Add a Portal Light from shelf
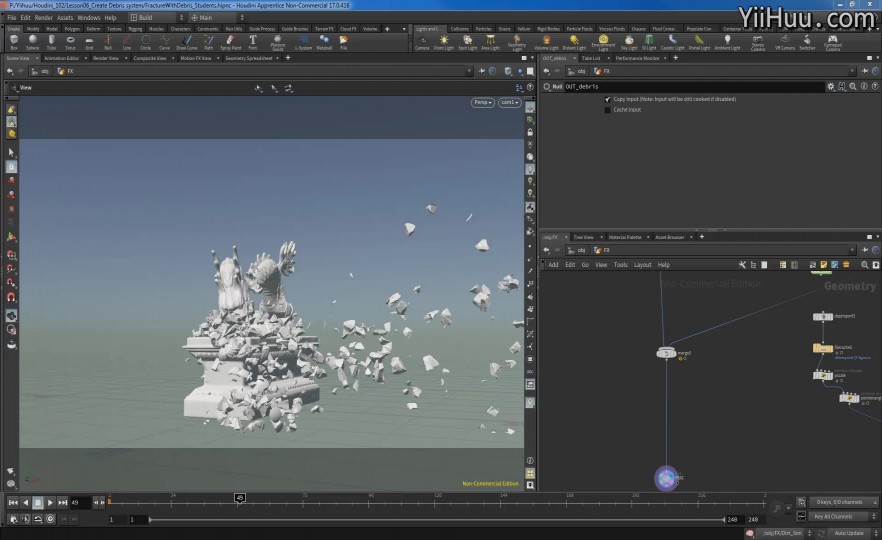The width and height of the screenshot is (882, 540). [699, 43]
